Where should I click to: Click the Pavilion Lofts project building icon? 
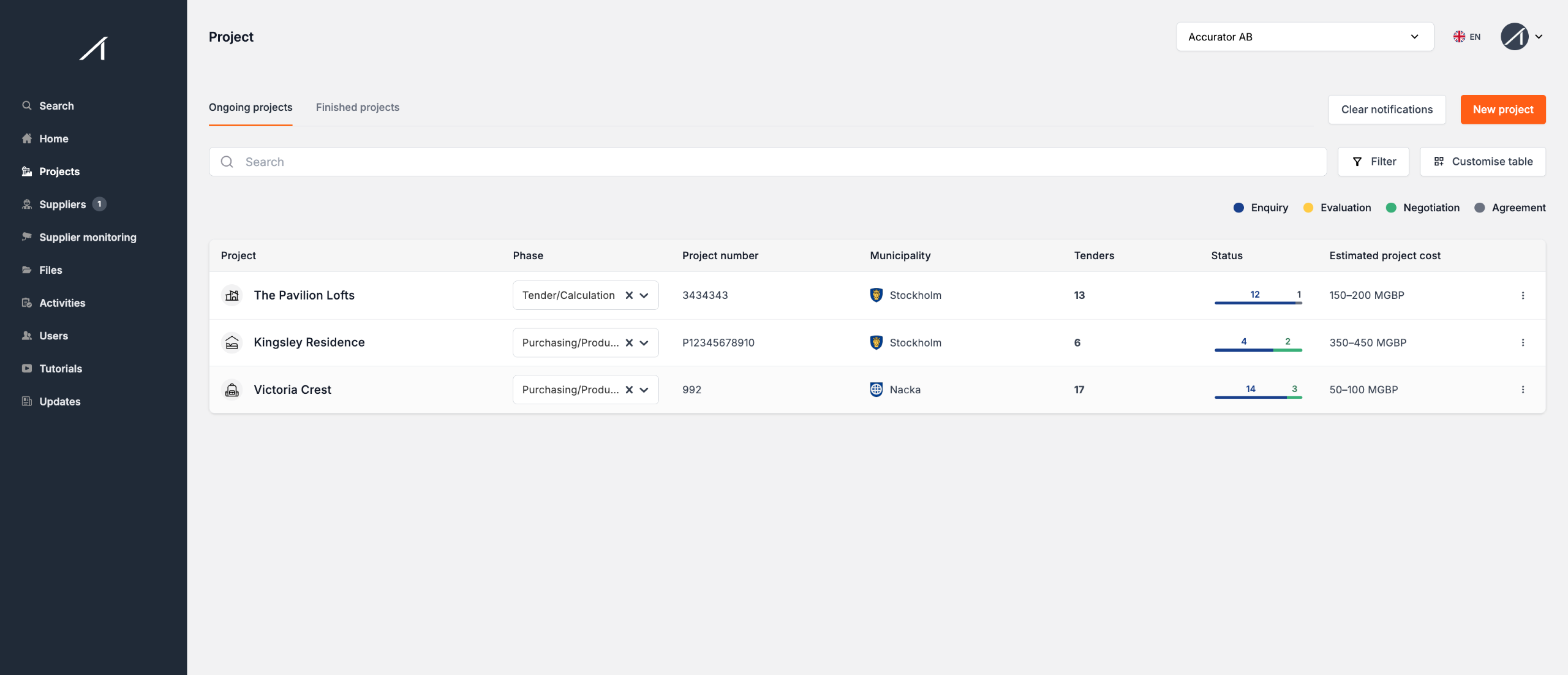pyautogui.click(x=232, y=295)
